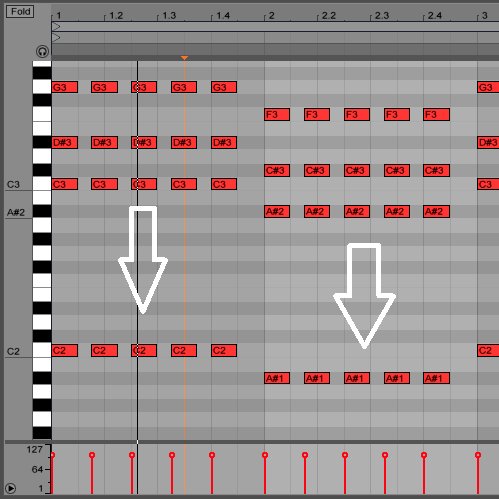The height and width of the screenshot is (499, 499).
Task: Click the velocity marker at bar 2 start
Action: coord(265,455)
